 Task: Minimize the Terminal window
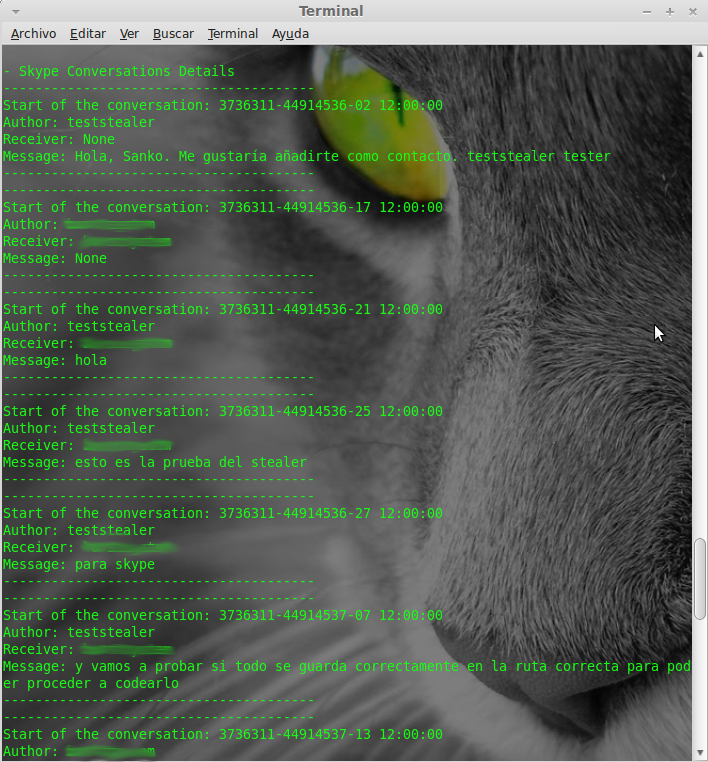(647, 12)
